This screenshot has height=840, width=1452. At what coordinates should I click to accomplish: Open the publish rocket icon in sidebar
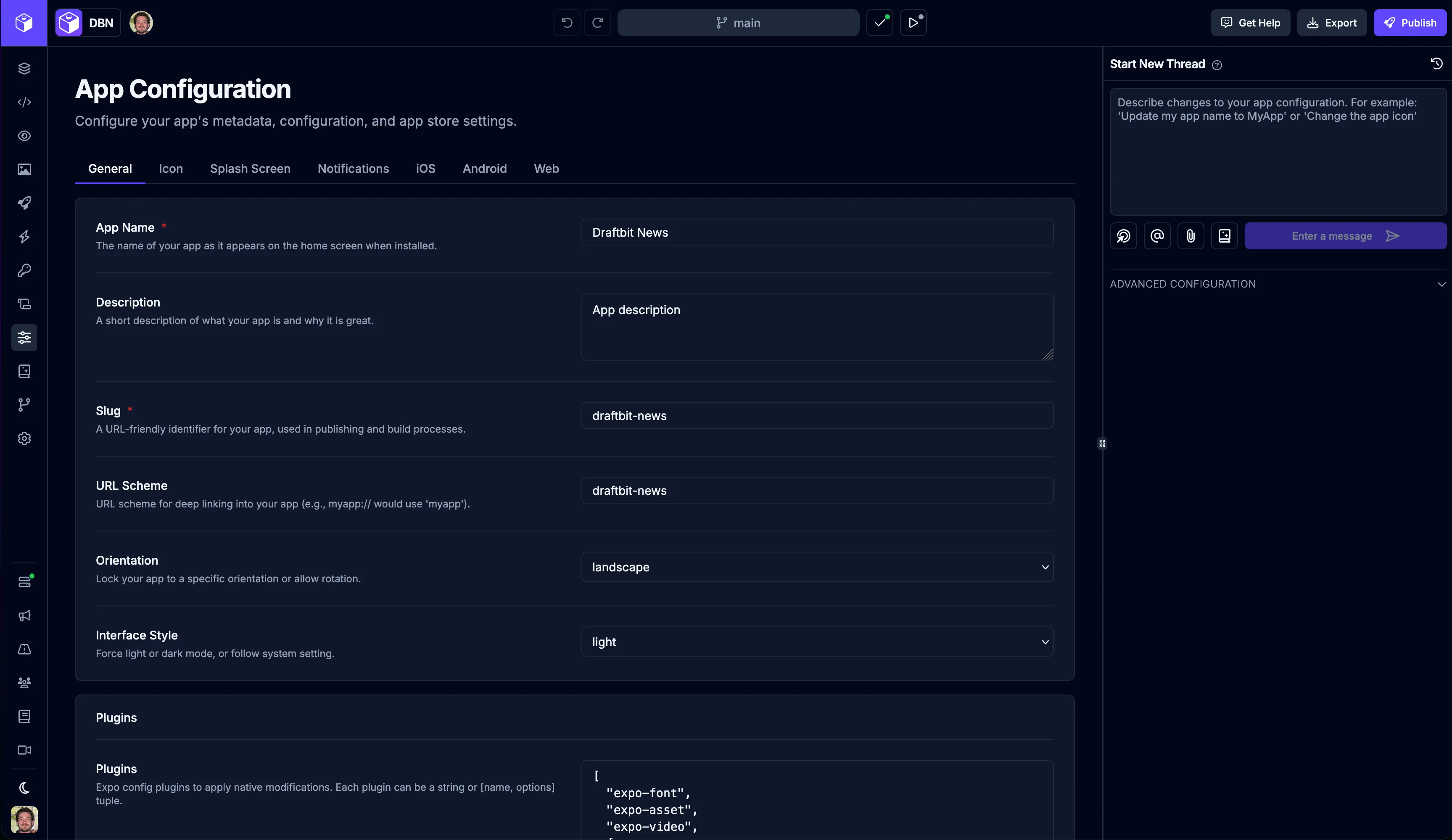click(24, 203)
